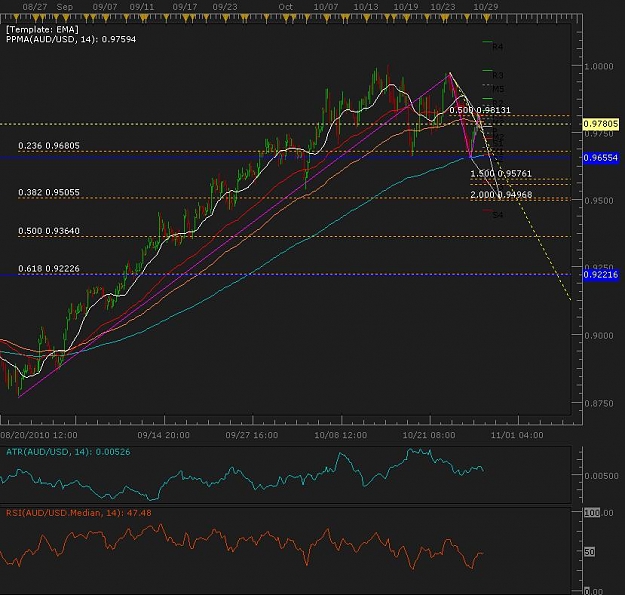
Task: Click the 11/01 04:00 time label
Action: (x=517, y=435)
